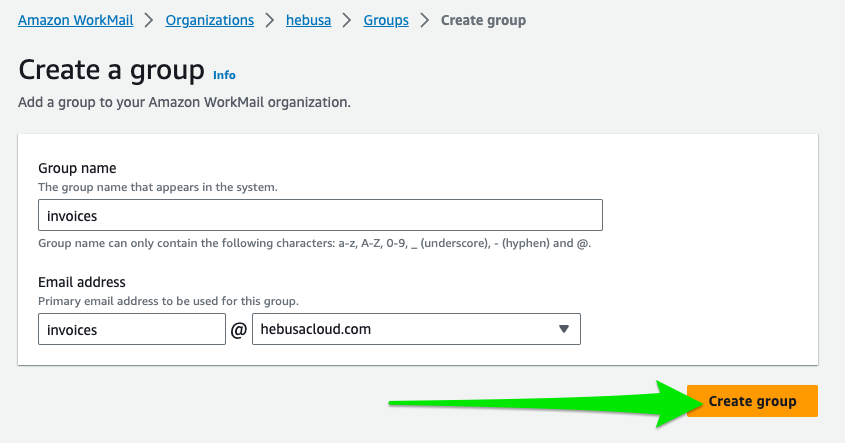Viewport: 845px width, 443px height.
Task: Click the 'Create a group' page heading
Action: (x=111, y=71)
